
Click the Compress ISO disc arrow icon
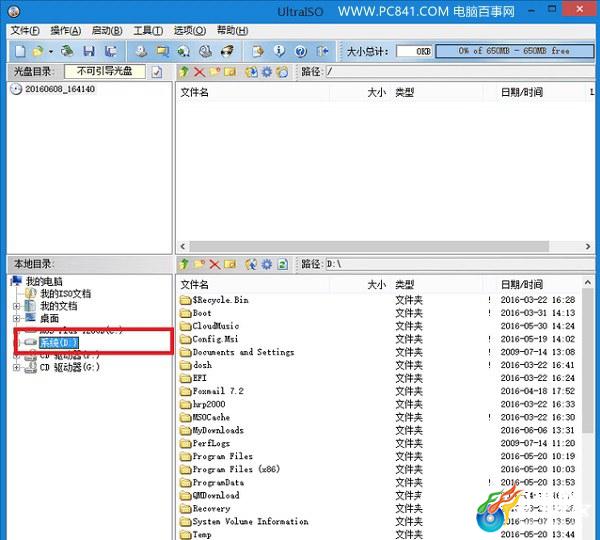point(184,51)
